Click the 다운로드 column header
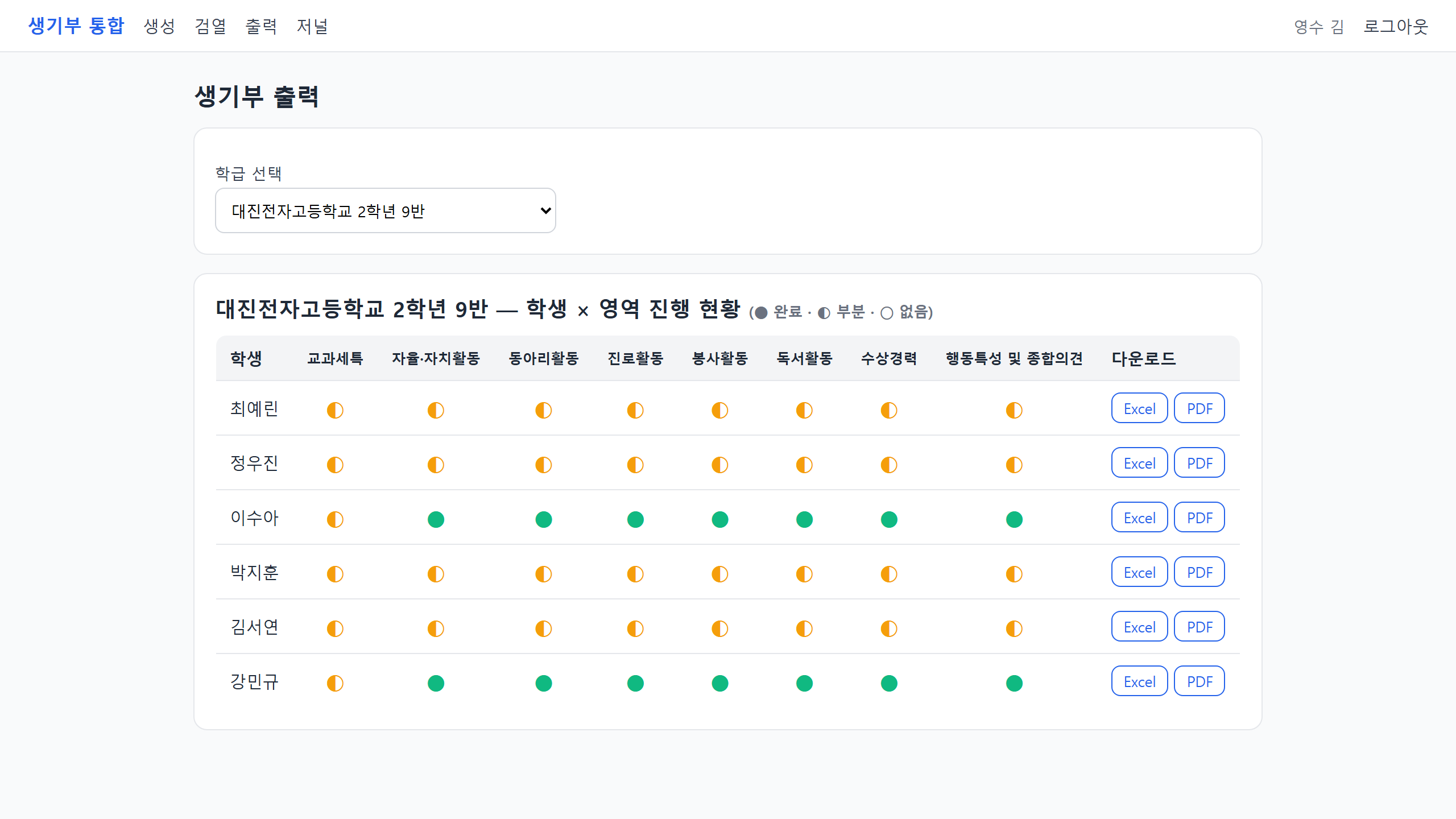Screen dimensions: 1456x819 [x=1144, y=358]
